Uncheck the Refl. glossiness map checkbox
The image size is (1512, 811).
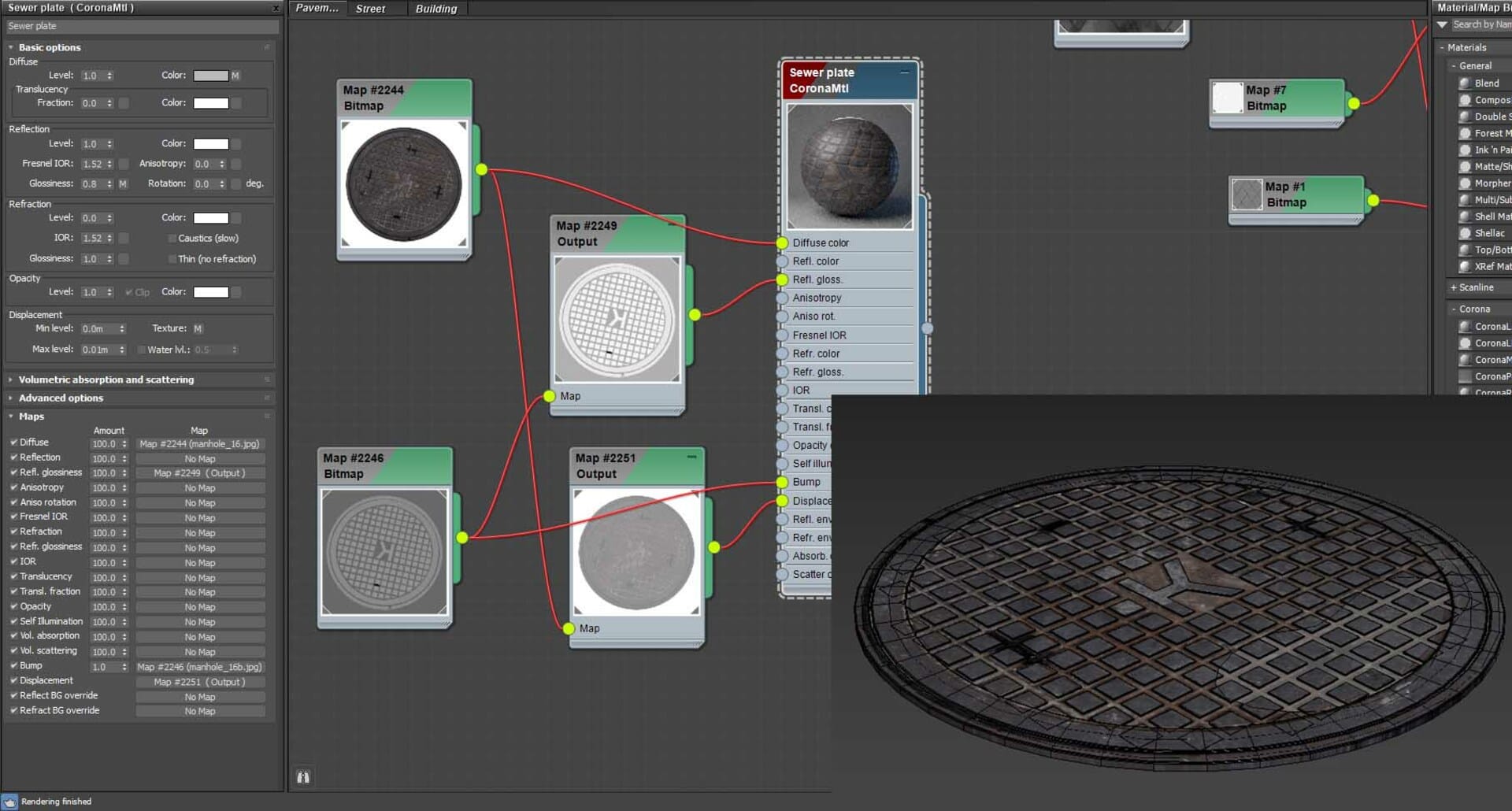pos(13,472)
